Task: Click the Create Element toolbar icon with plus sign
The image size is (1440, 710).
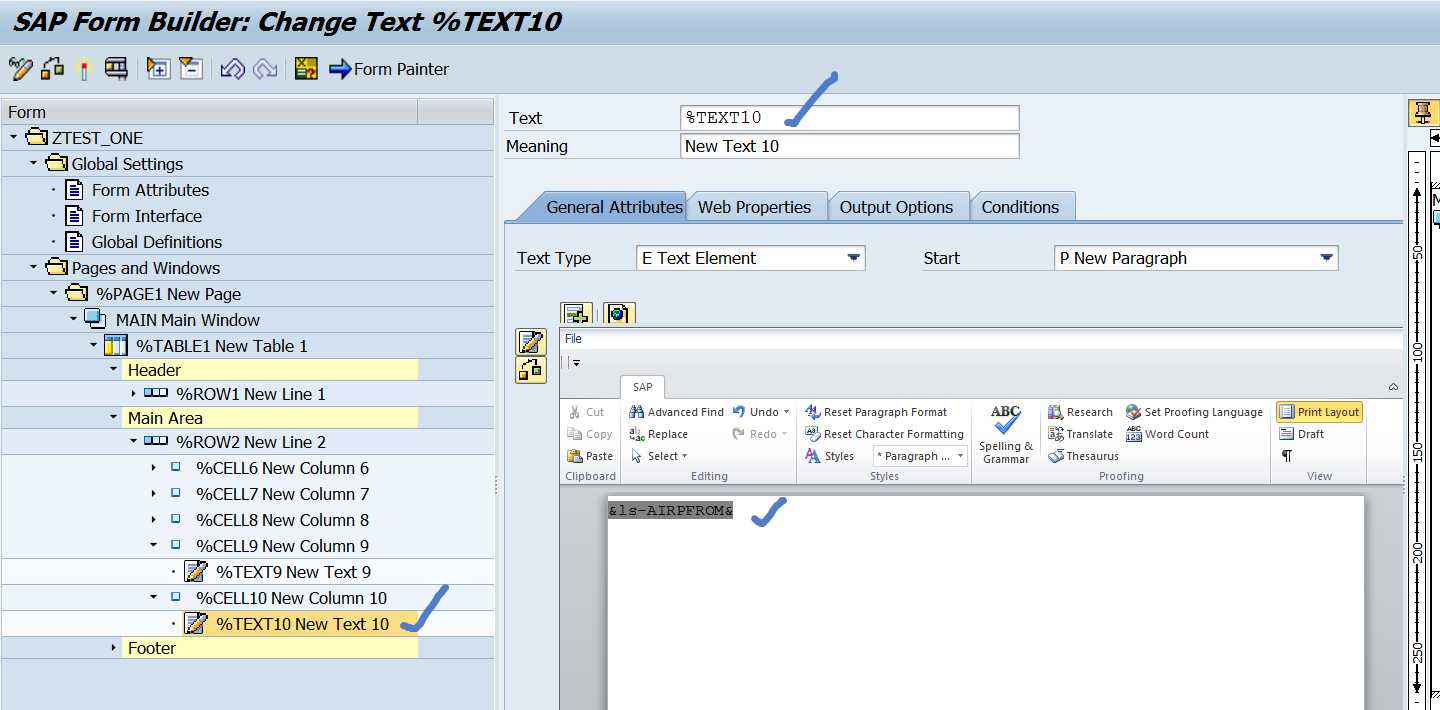Action: (x=157, y=69)
